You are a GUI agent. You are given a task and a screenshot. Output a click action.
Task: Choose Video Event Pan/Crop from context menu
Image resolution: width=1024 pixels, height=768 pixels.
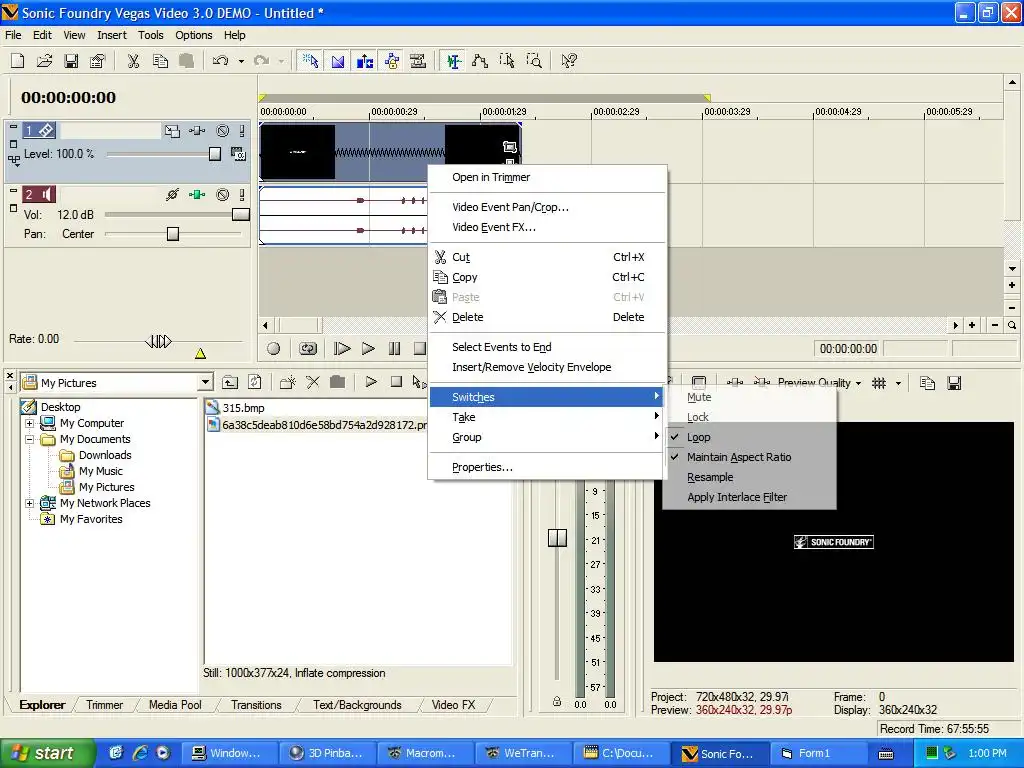tap(547, 207)
